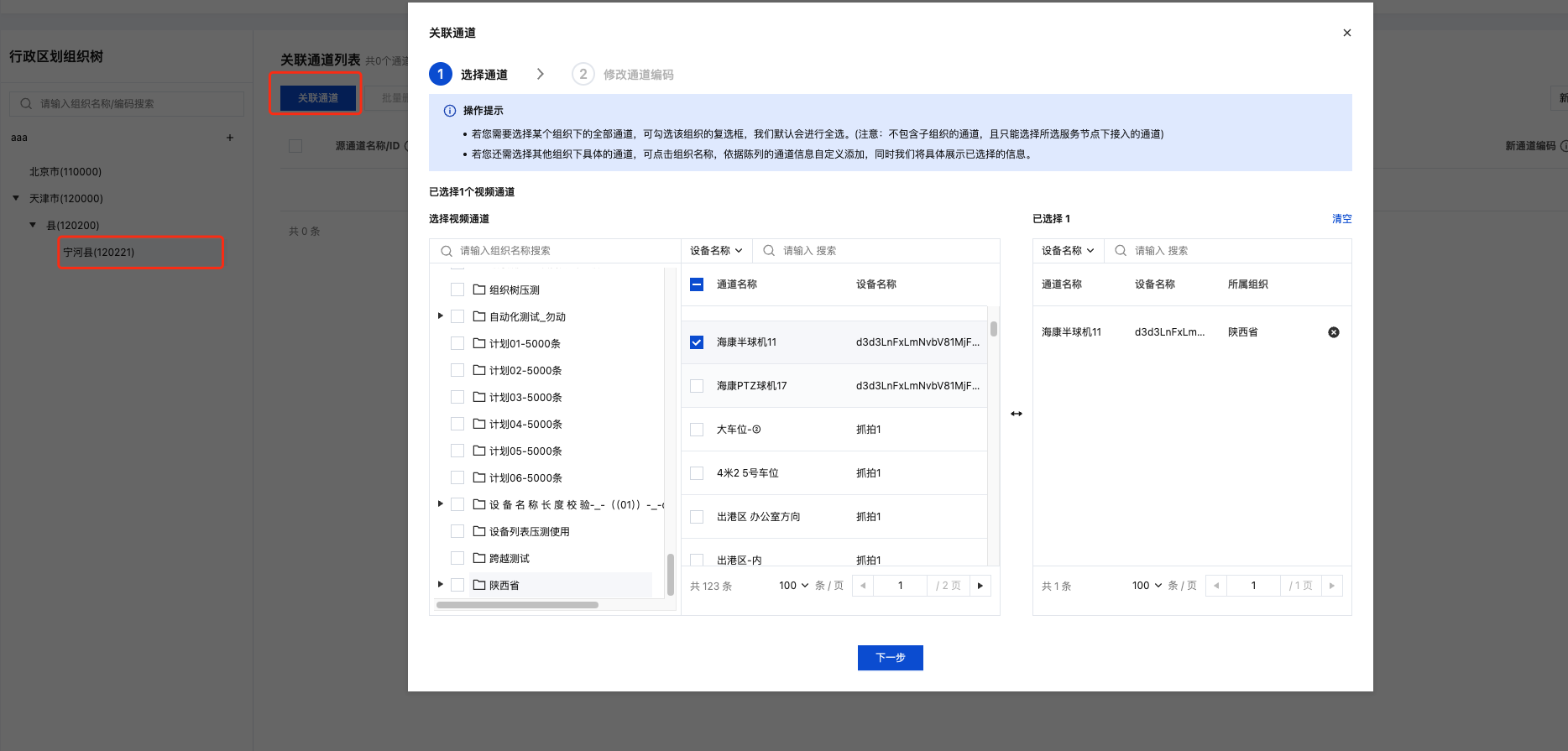Check the 出港区 办公室方向 checkbox
The image size is (1568, 751).
tap(697, 517)
